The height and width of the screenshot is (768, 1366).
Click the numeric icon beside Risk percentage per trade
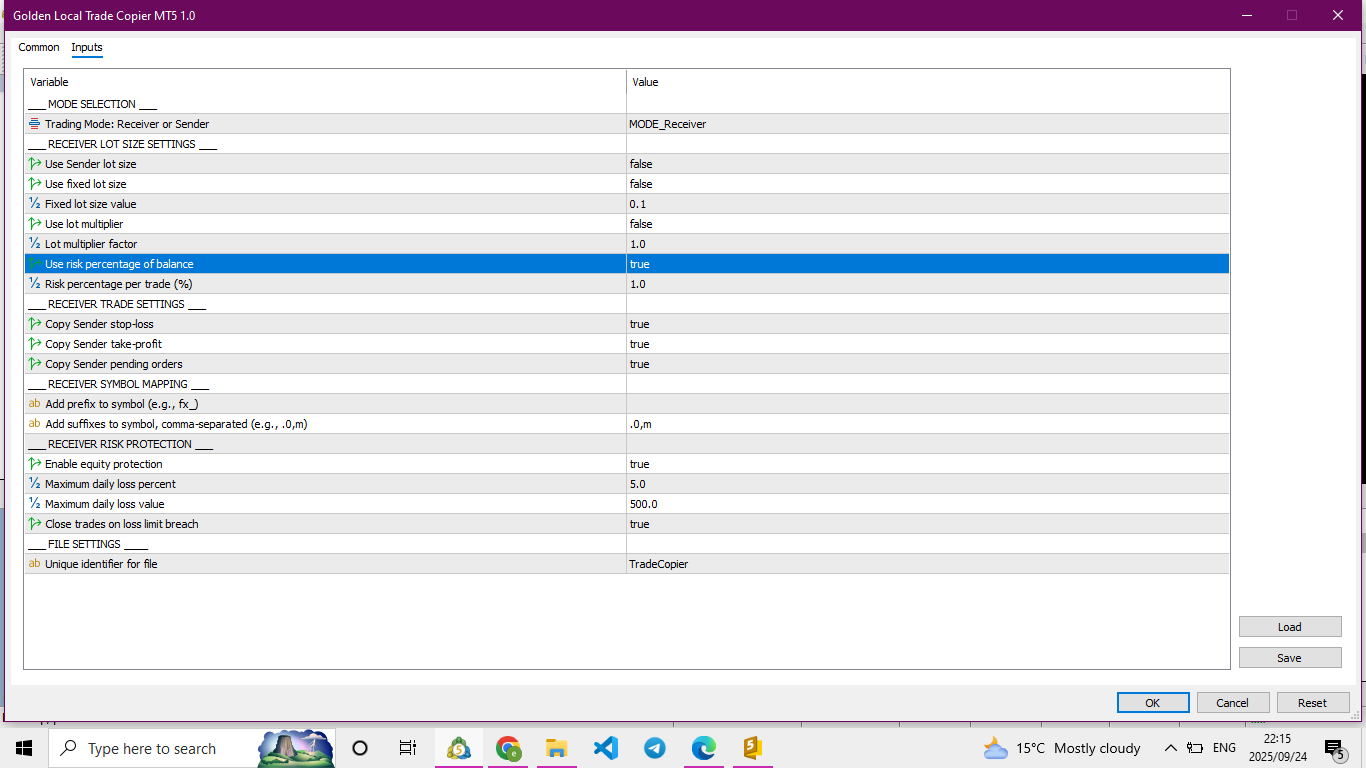(x=35, y=284)
